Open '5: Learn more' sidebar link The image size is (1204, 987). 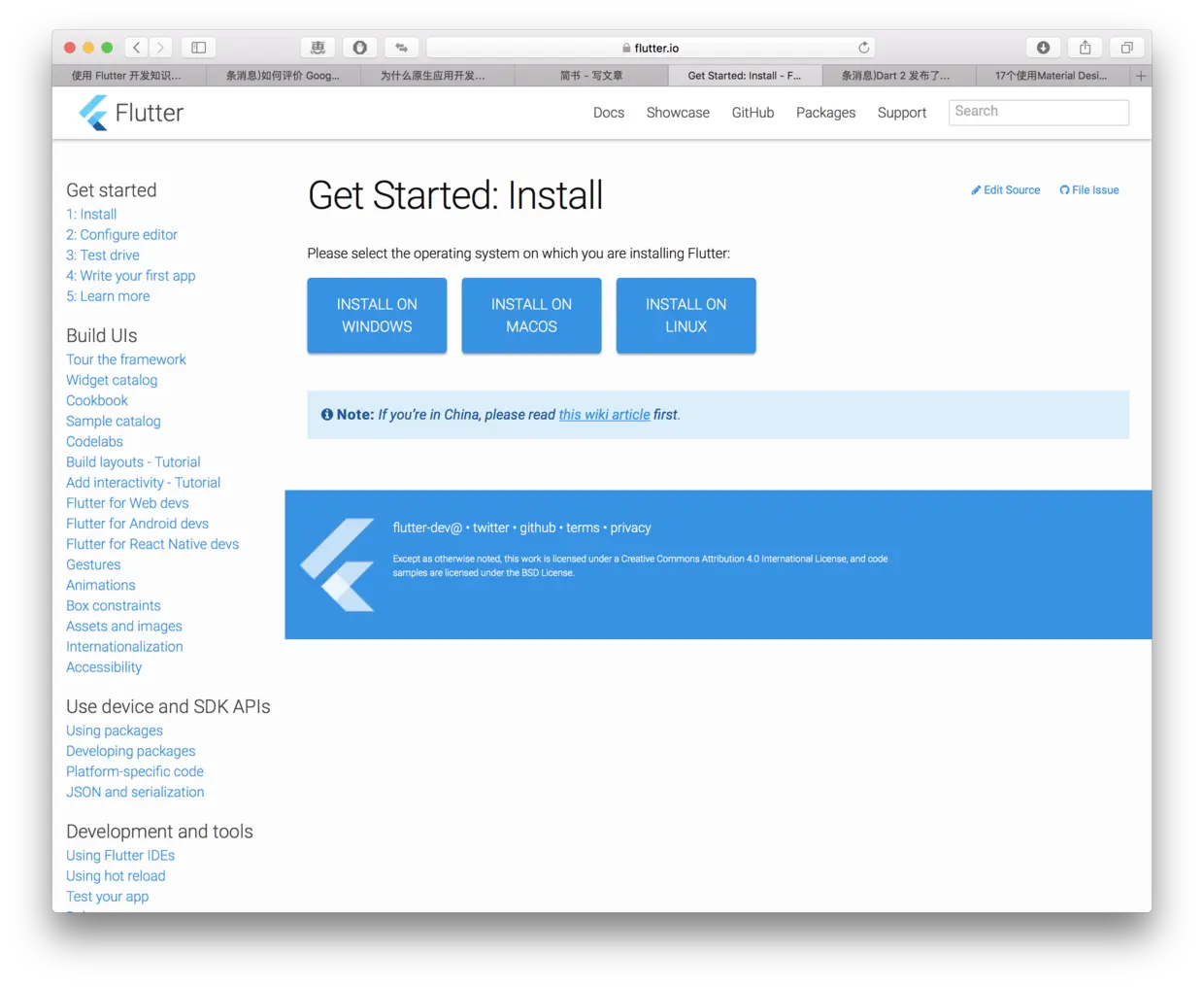[108, 296]
